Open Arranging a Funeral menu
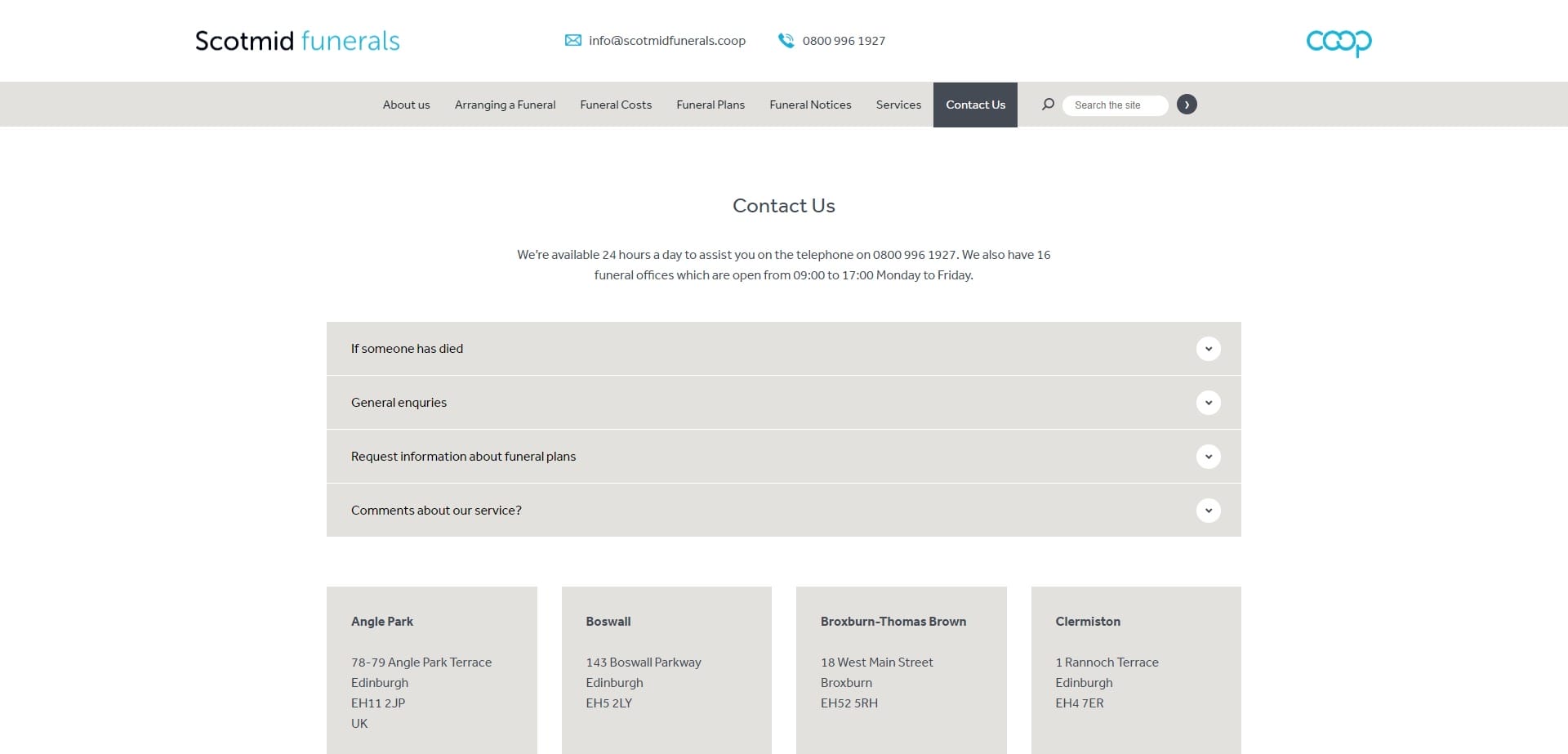 [x=505, y=105]
